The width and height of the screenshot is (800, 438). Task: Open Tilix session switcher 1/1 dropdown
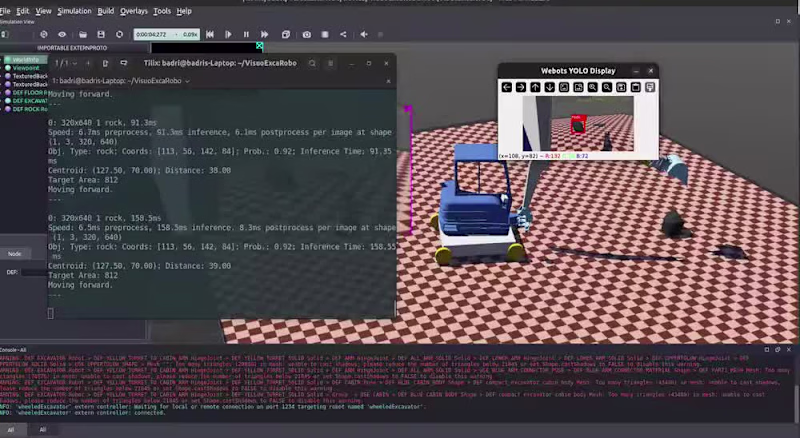66,63
